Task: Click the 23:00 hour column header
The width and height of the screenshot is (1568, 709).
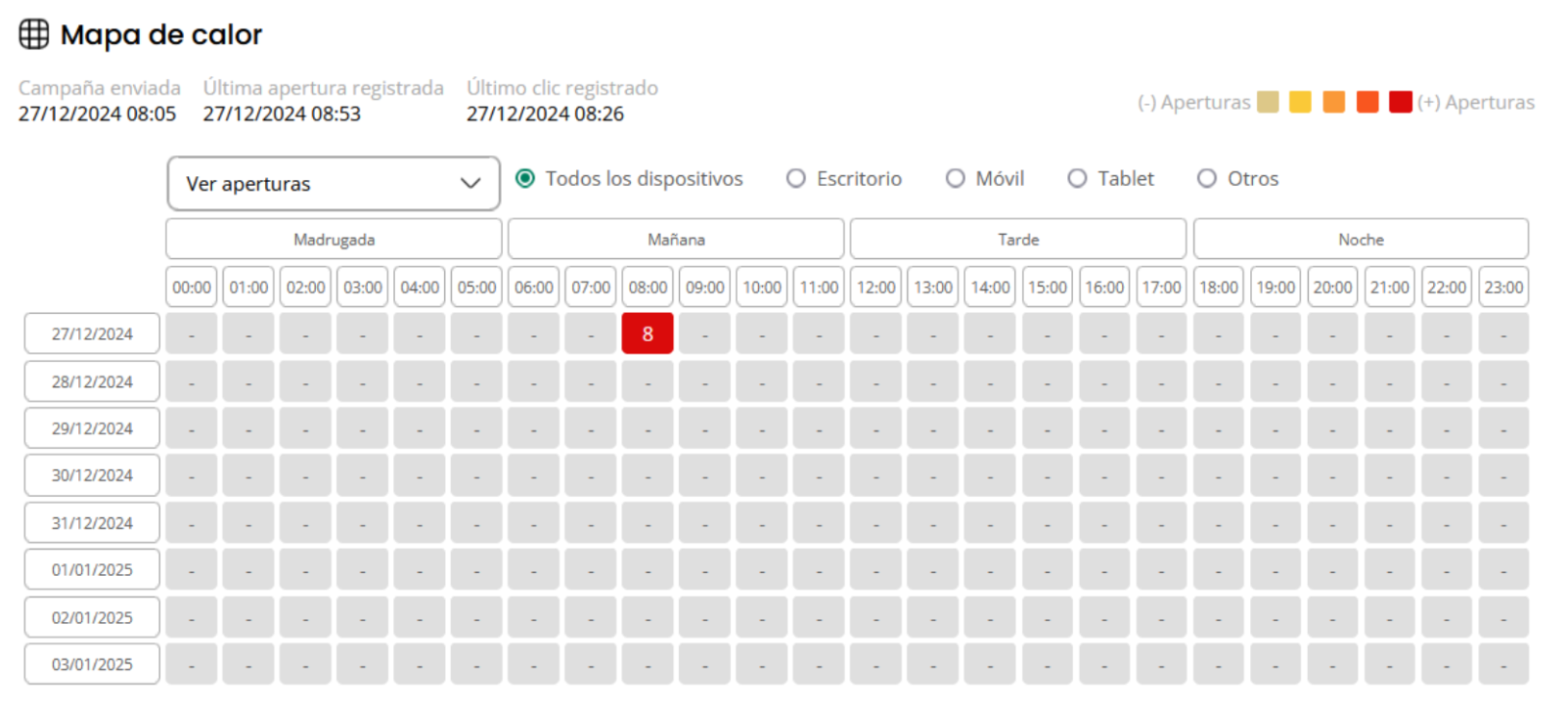Action: [x=1503, y=288]
